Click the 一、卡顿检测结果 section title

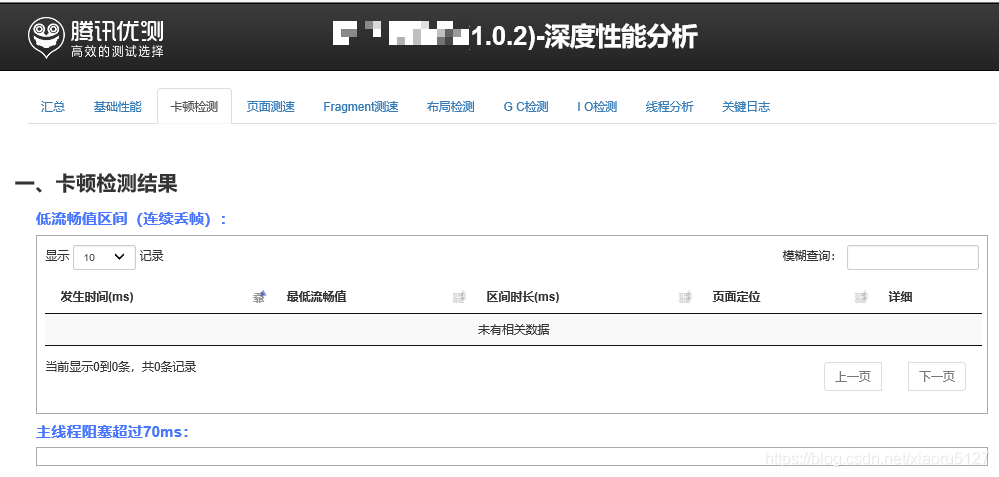96,184
